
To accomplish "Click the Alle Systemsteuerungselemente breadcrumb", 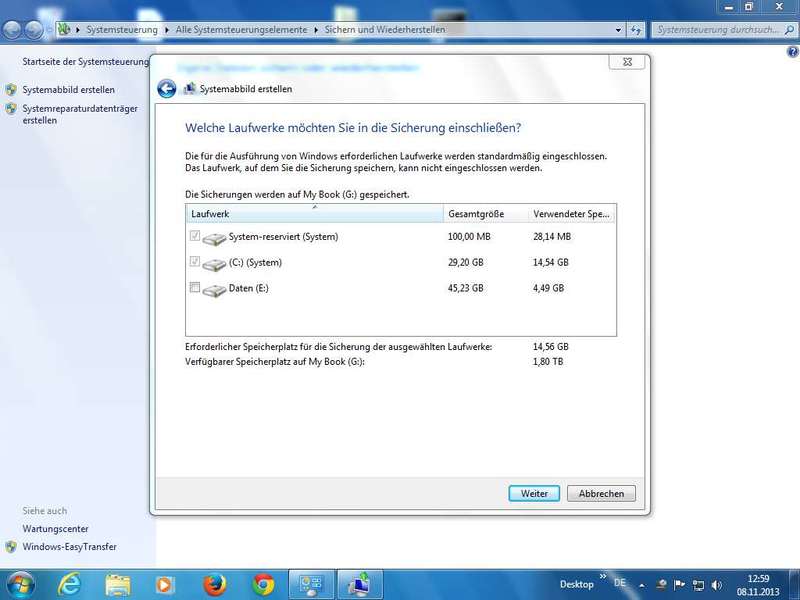I will coord(241,30).
